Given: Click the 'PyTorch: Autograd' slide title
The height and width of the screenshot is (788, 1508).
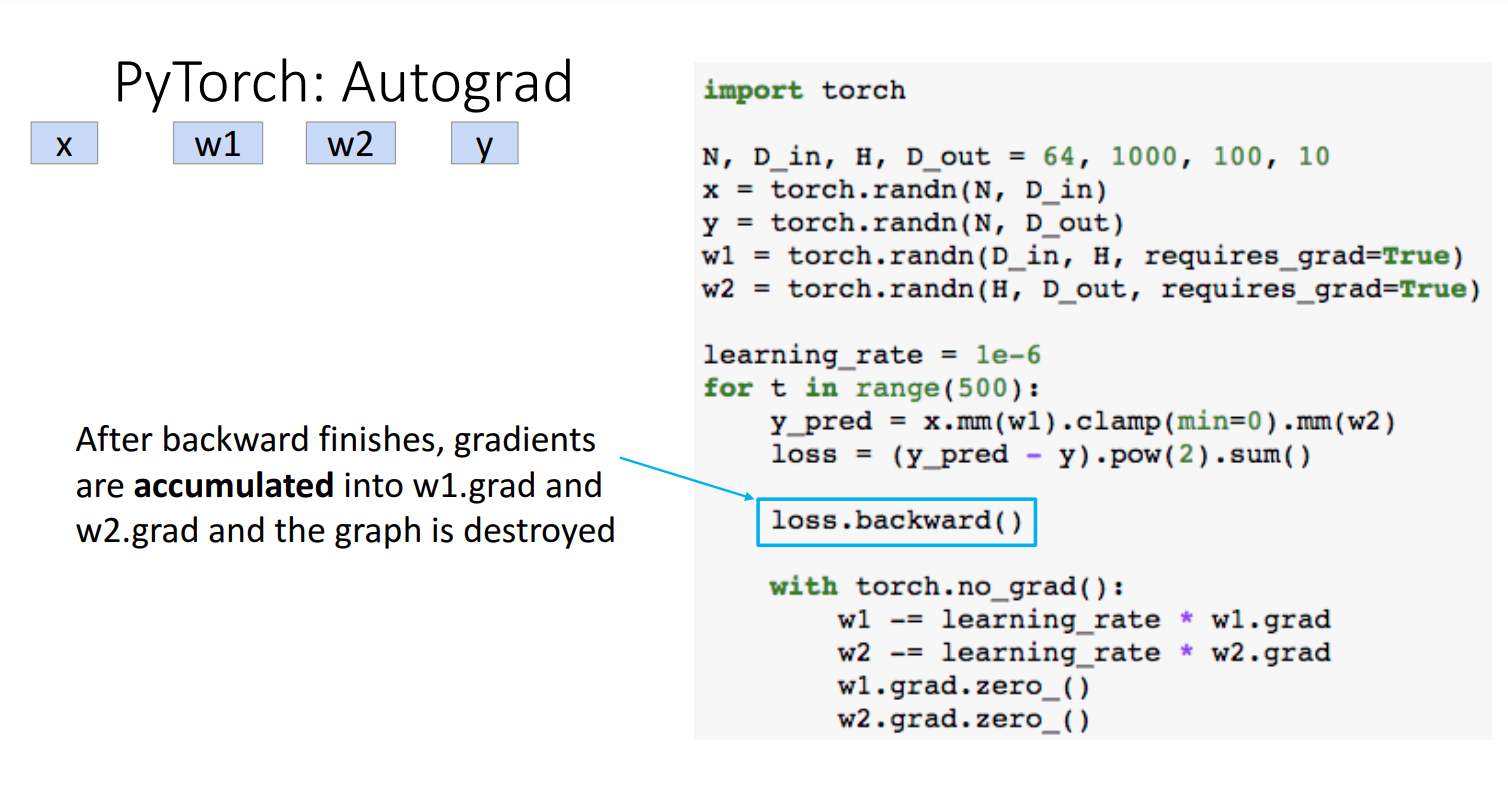Looking at the screenshot, I should point(343,83).
